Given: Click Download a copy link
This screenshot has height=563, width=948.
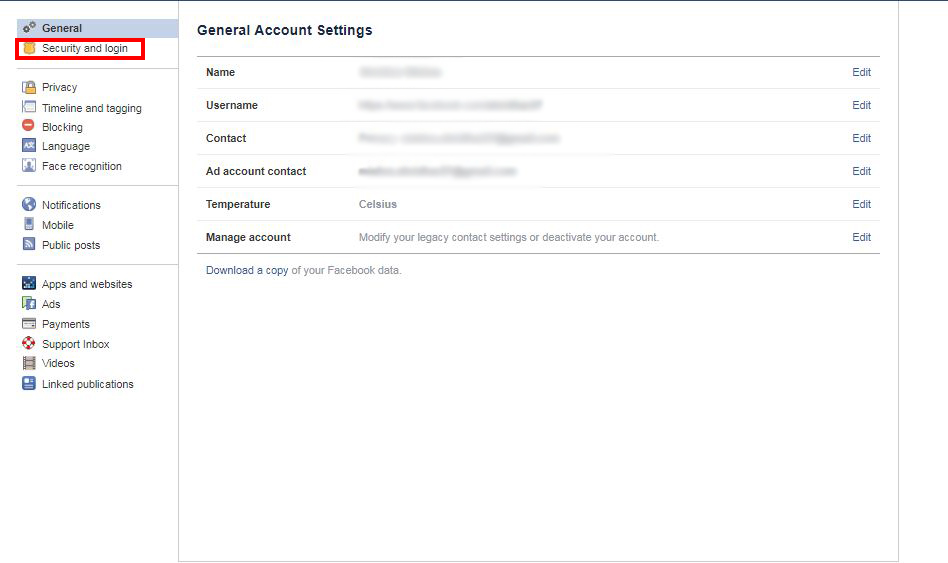Looking at the screenshot, I should coord(246,270).
